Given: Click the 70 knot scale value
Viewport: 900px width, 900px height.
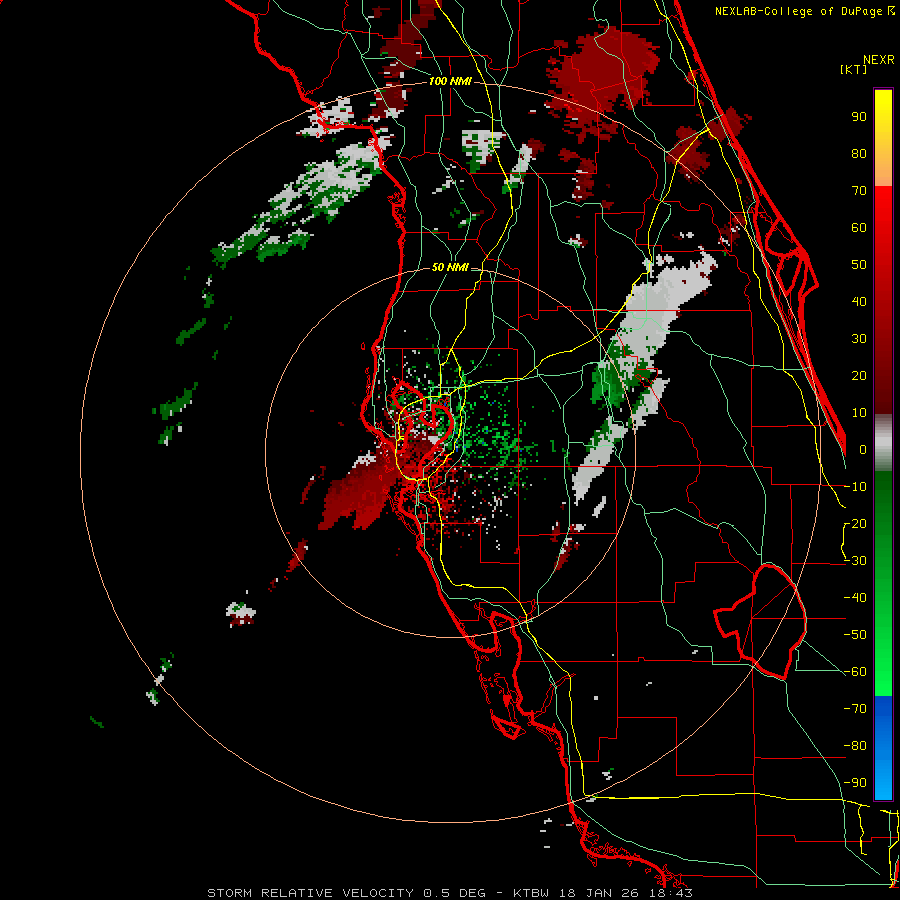Looking at the screenshot, I should coord(859,191).
